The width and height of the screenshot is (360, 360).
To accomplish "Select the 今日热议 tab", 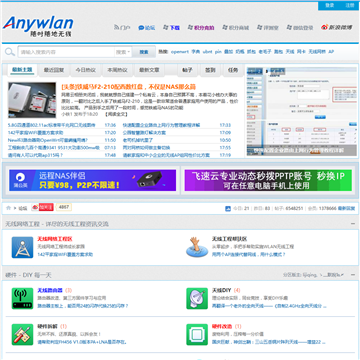I will point(85,70).
